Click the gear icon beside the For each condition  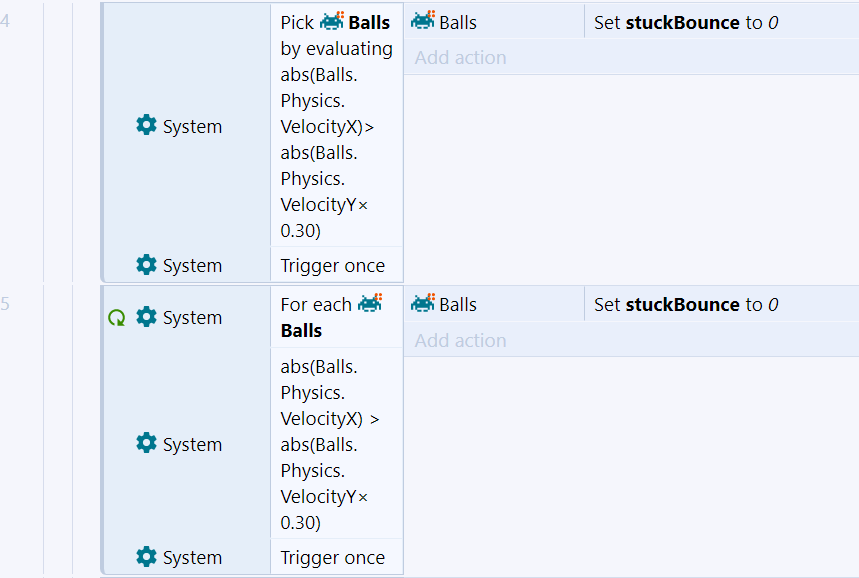pyautogui.click(x=146, y=317)
